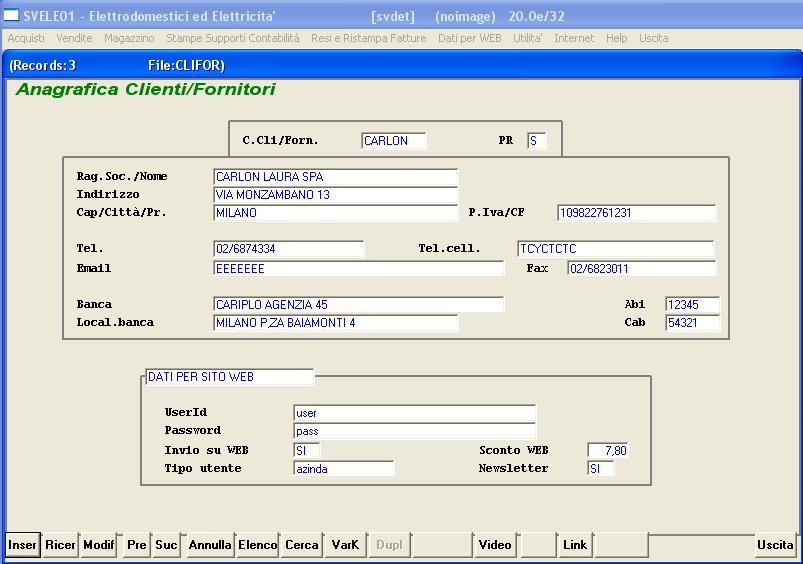
Task: Click the application icon in the title bar
Action: (11, 15)
